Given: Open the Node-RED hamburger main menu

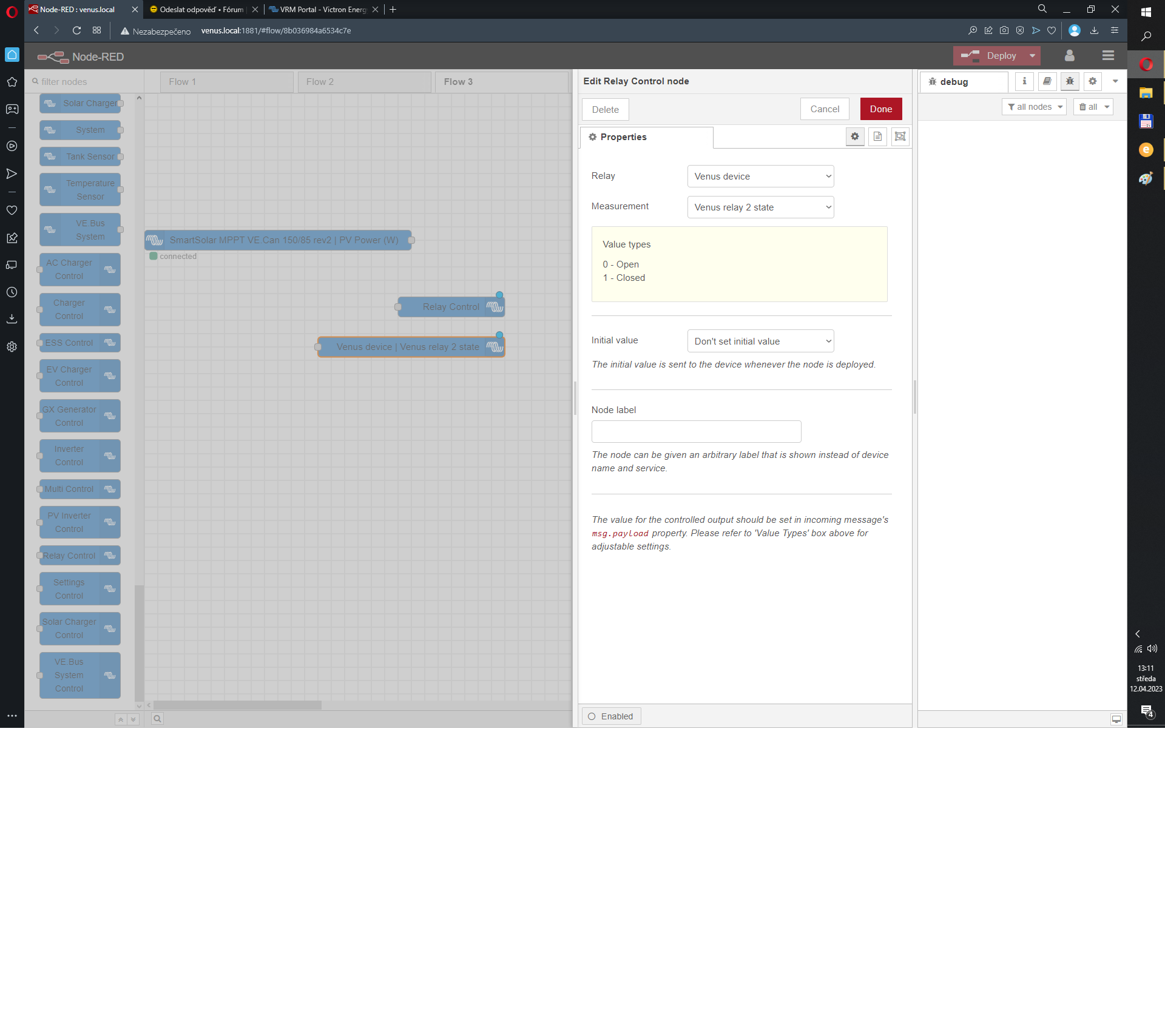Looking at the screenshot, I should [x=1108, y=56].
